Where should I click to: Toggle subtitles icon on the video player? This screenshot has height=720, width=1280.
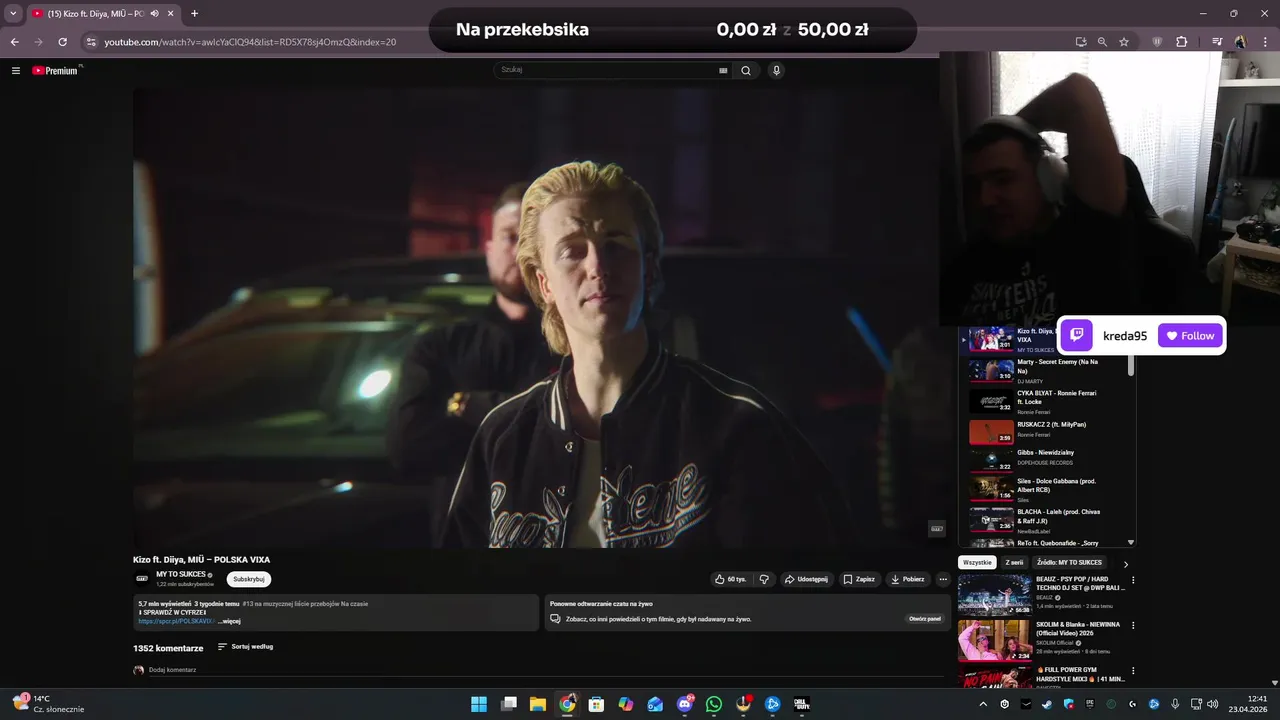click(x=936, y=528)
